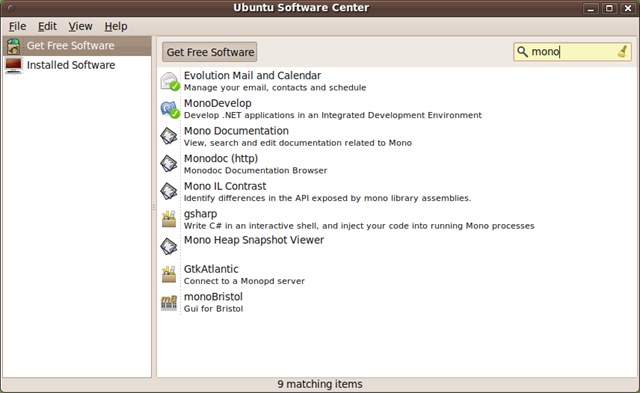Screen dimensions: 640x393
Task: Maximize the Ubuntu Software Center window
Action: pyautogui.click(x=609, y=8)
